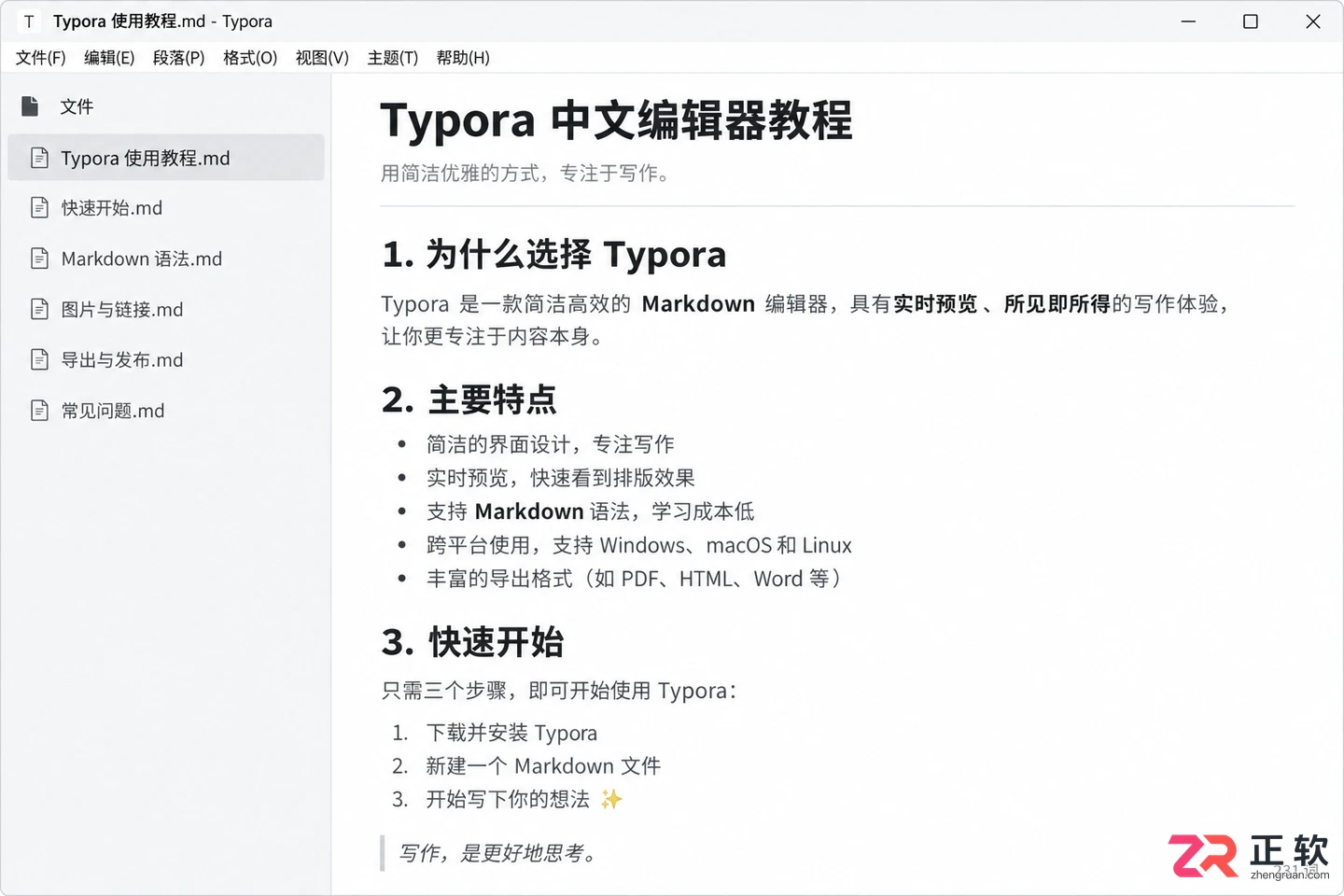Open the 编辑(E) menu

109,58
